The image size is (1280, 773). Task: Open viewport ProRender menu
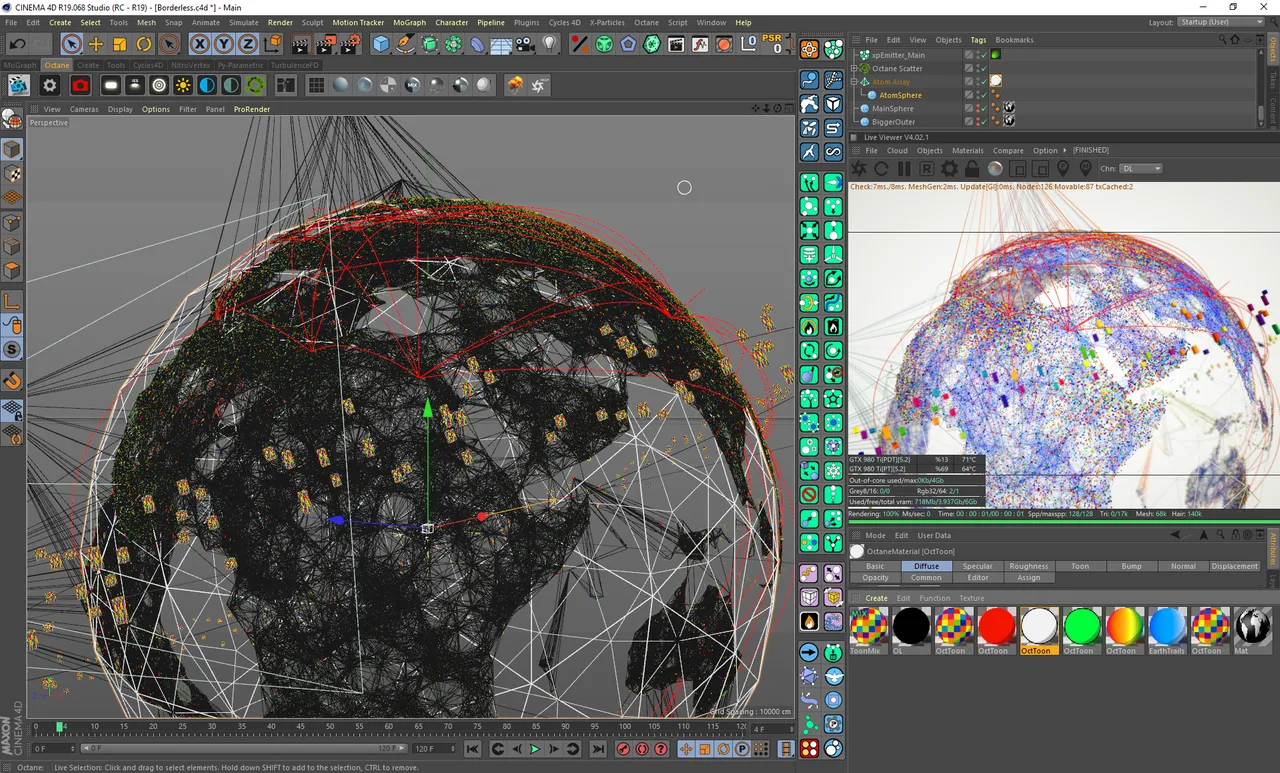[x=252, y=109]
